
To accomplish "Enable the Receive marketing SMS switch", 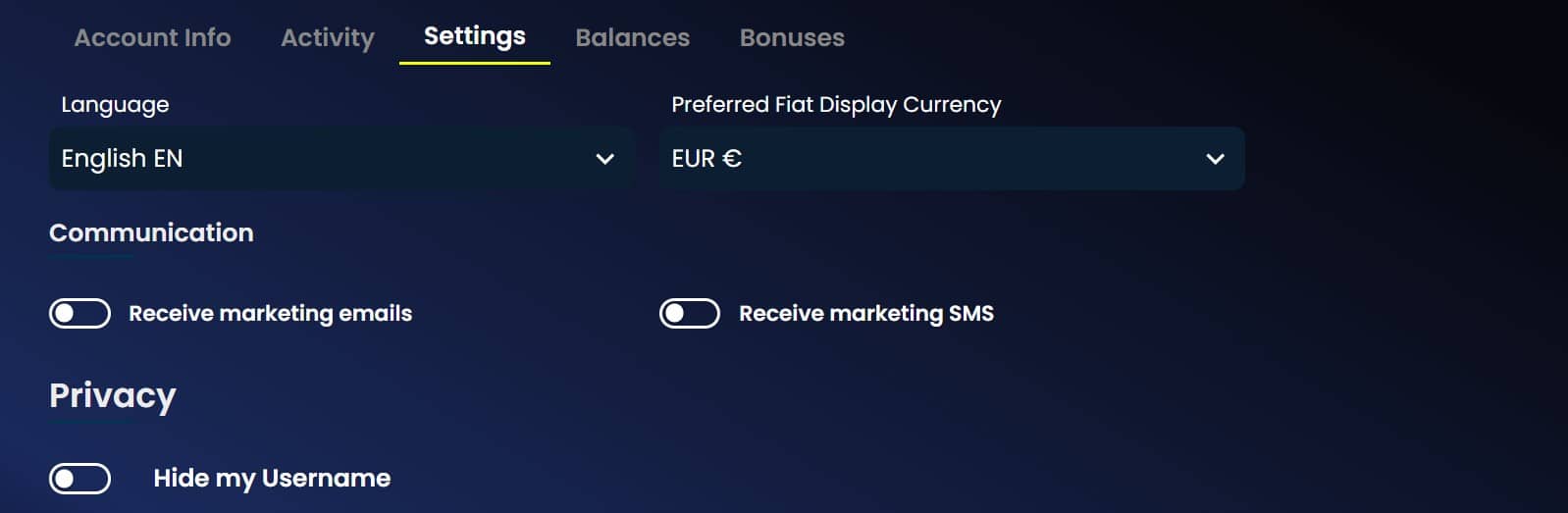I will 690,313.
